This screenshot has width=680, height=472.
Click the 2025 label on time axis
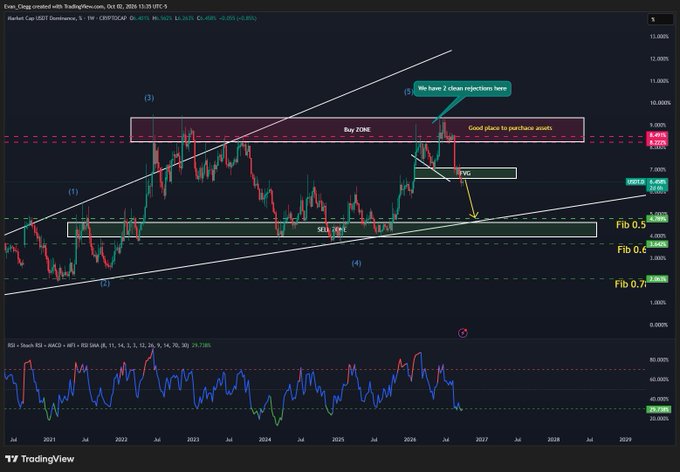338,439
